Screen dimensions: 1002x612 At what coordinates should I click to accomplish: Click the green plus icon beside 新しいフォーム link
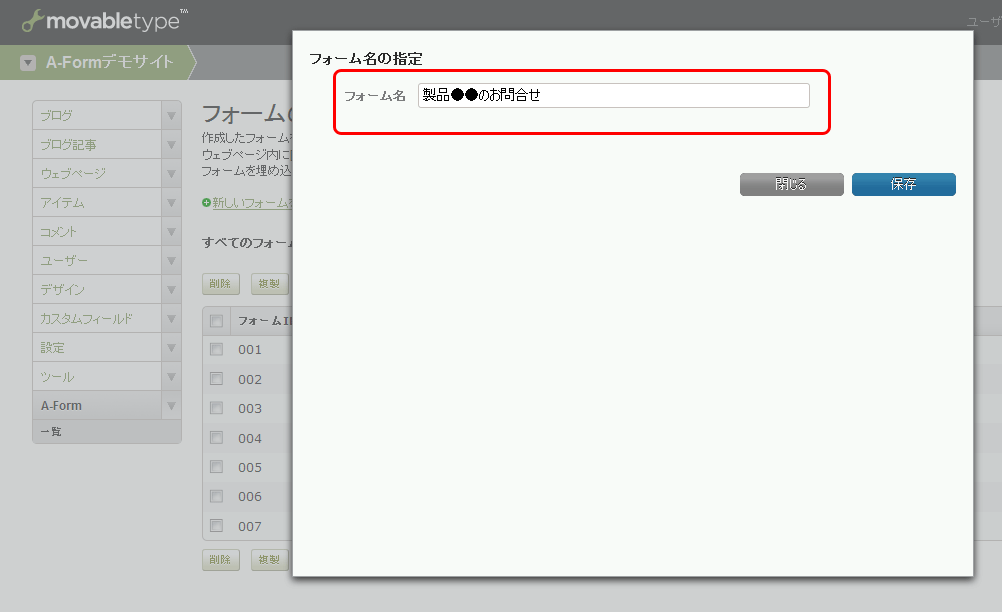click(205, 204)
